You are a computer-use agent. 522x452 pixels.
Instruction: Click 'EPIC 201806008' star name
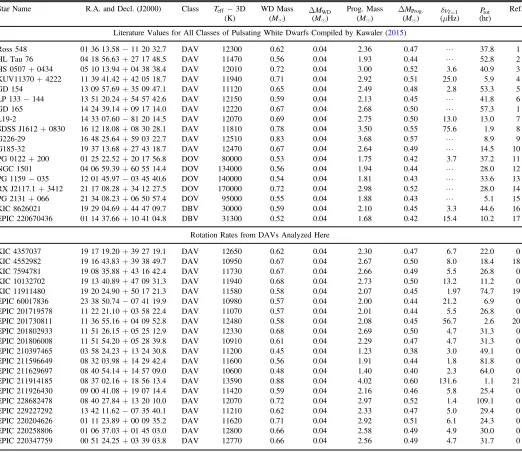coord(26,341)
